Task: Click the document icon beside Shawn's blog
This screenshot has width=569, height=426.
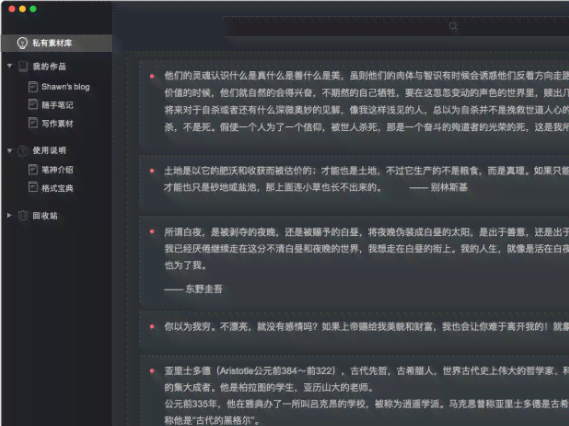Action: point(33,87)
